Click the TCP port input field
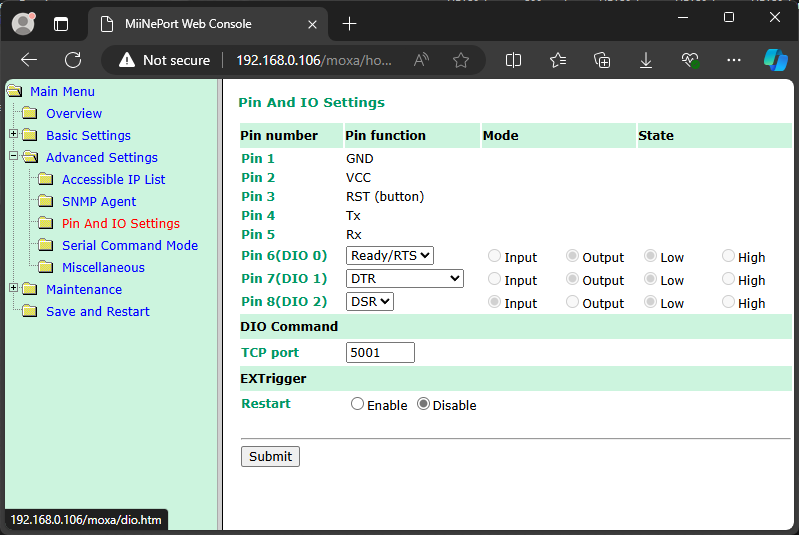 pos(380,352)
